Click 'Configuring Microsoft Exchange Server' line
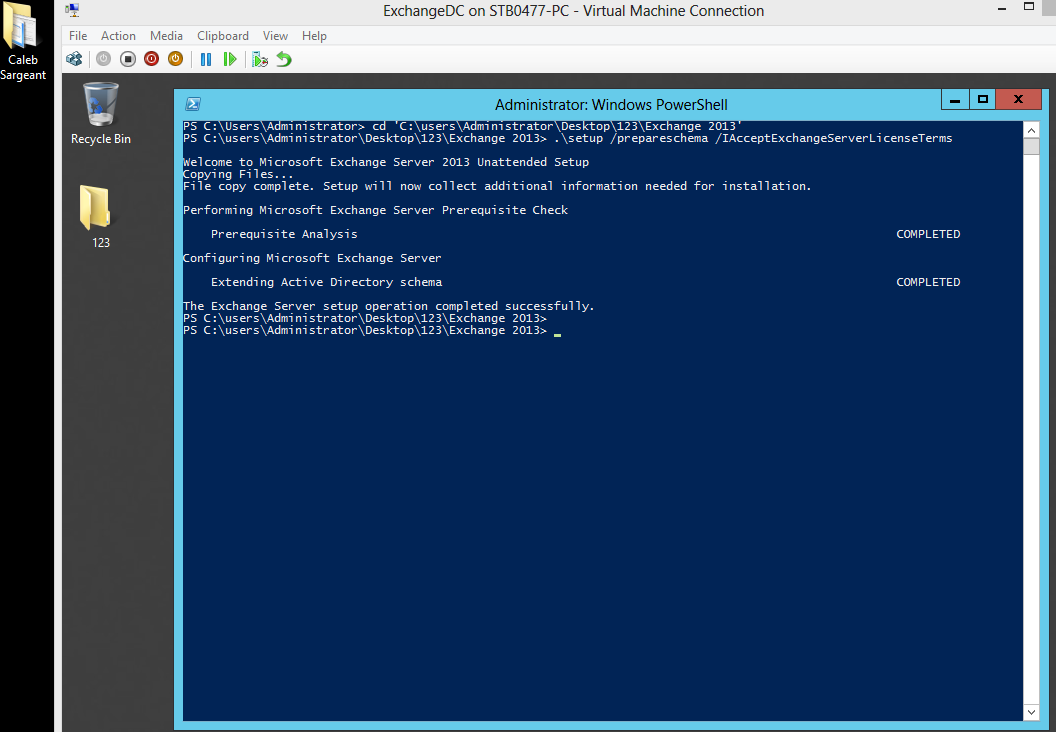Image resolution: width=1056 pixels, height=732 pixels. (x=312, y=258)
